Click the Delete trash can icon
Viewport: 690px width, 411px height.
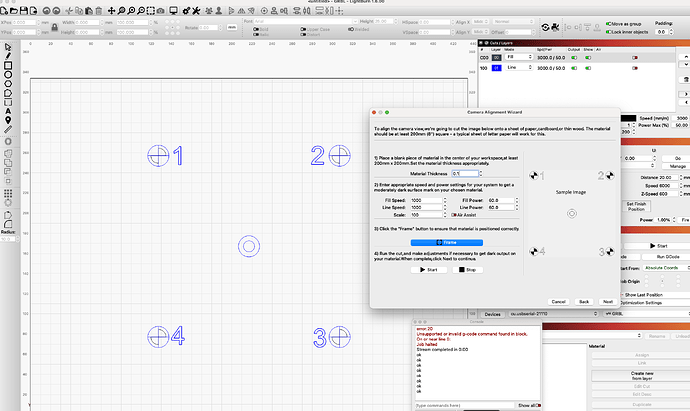(x=99, y=11)
